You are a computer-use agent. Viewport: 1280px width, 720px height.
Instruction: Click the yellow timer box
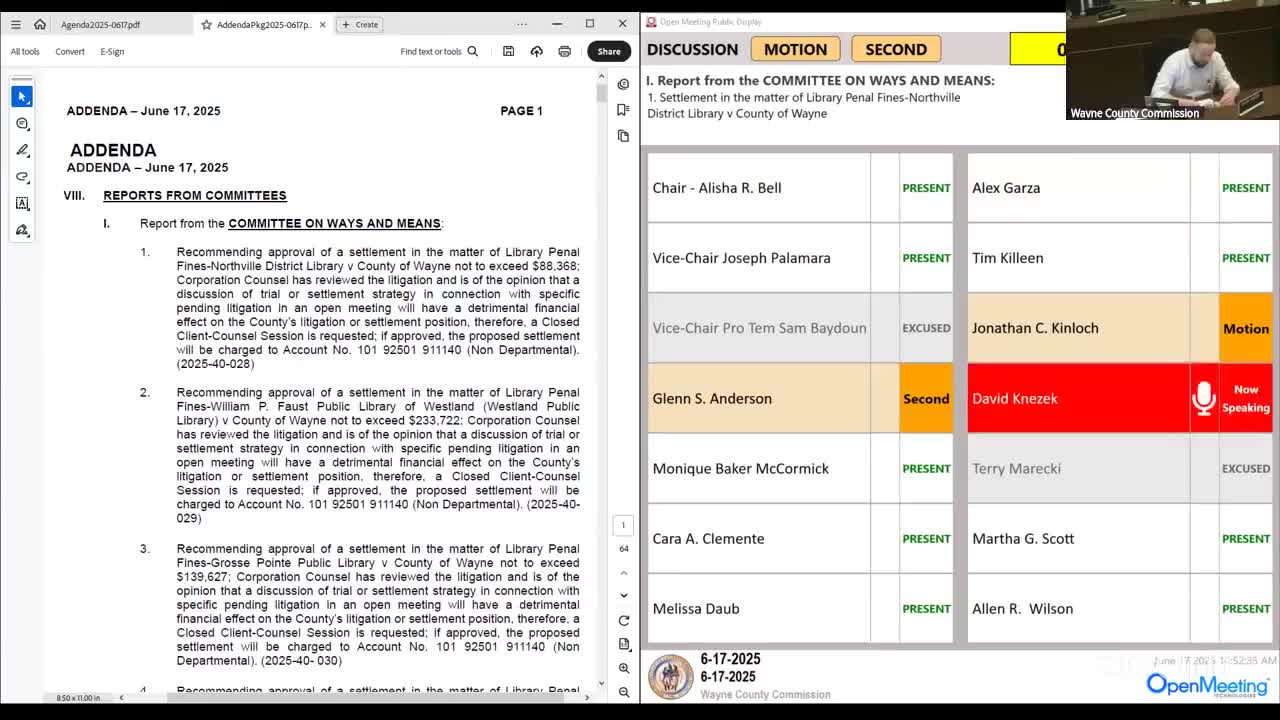pos(1038,49)
